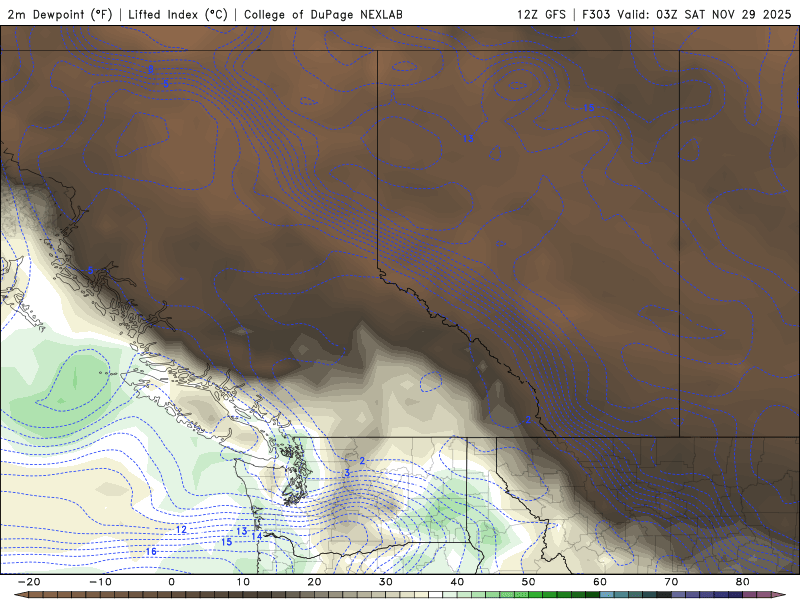Click the left arrow end of the color bar
This screenshot has width=800, height=600.
click(21, 595)
